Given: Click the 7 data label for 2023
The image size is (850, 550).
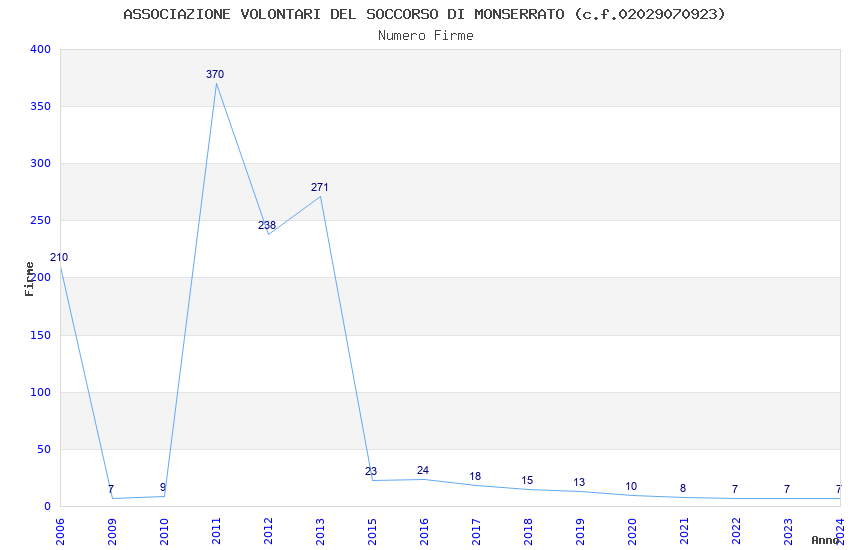Looking at the screenshot, I should pos(787,490).
